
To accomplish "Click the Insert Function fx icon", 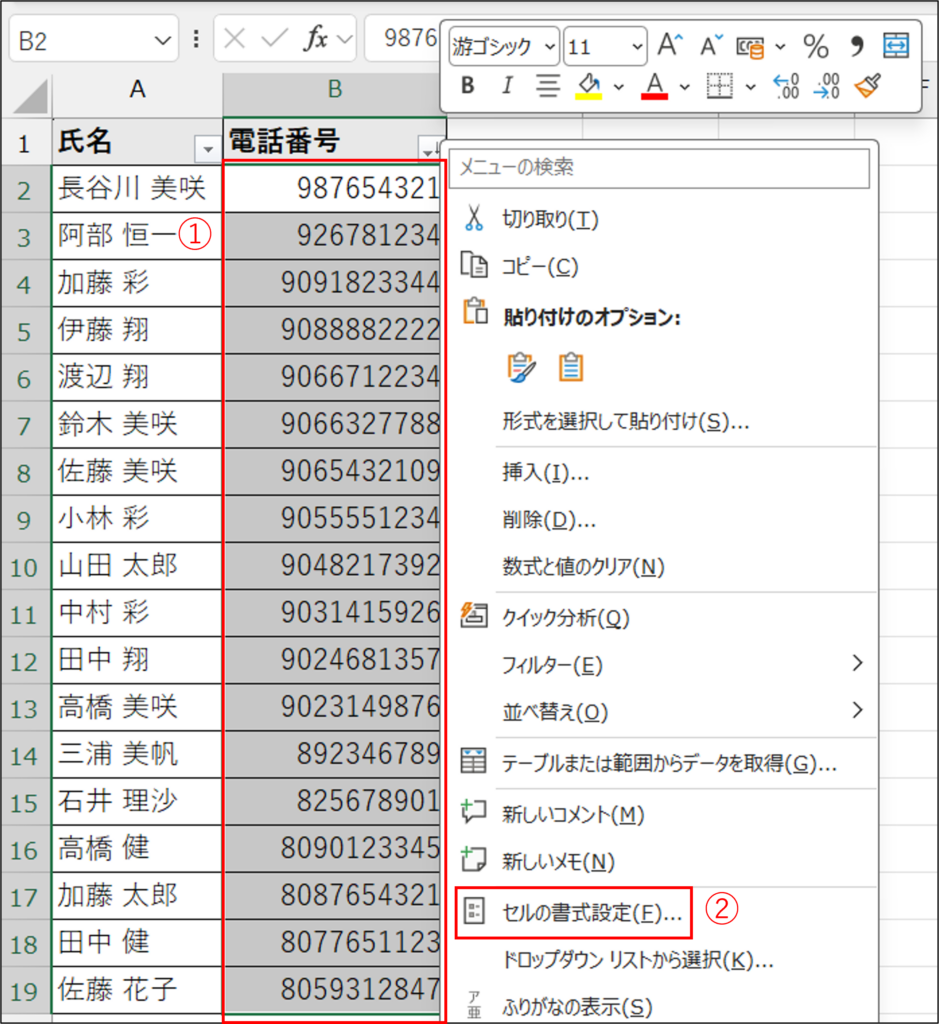I will [x=316, y=39].
